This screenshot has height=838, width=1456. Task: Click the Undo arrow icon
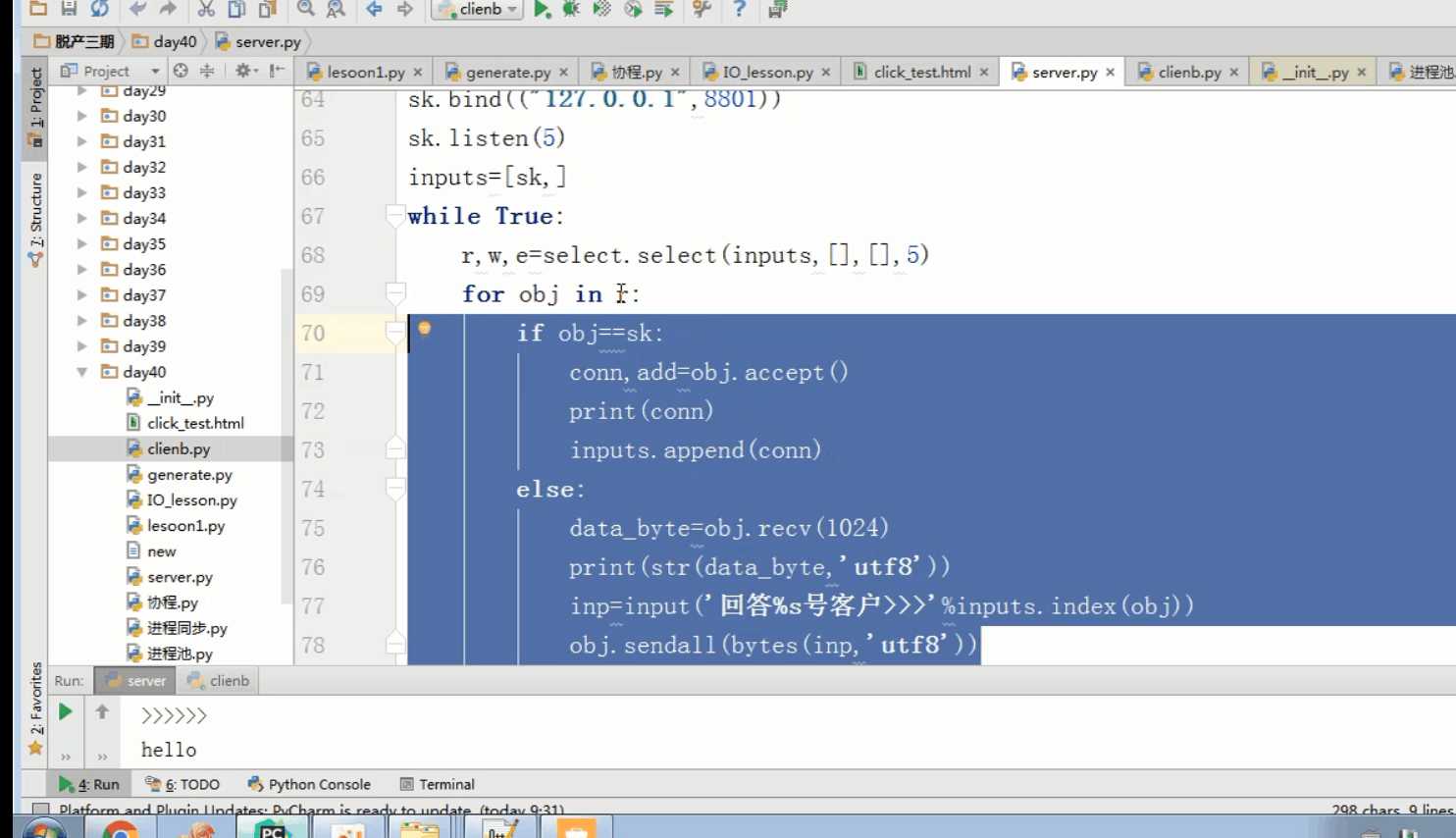click(137, 9)
